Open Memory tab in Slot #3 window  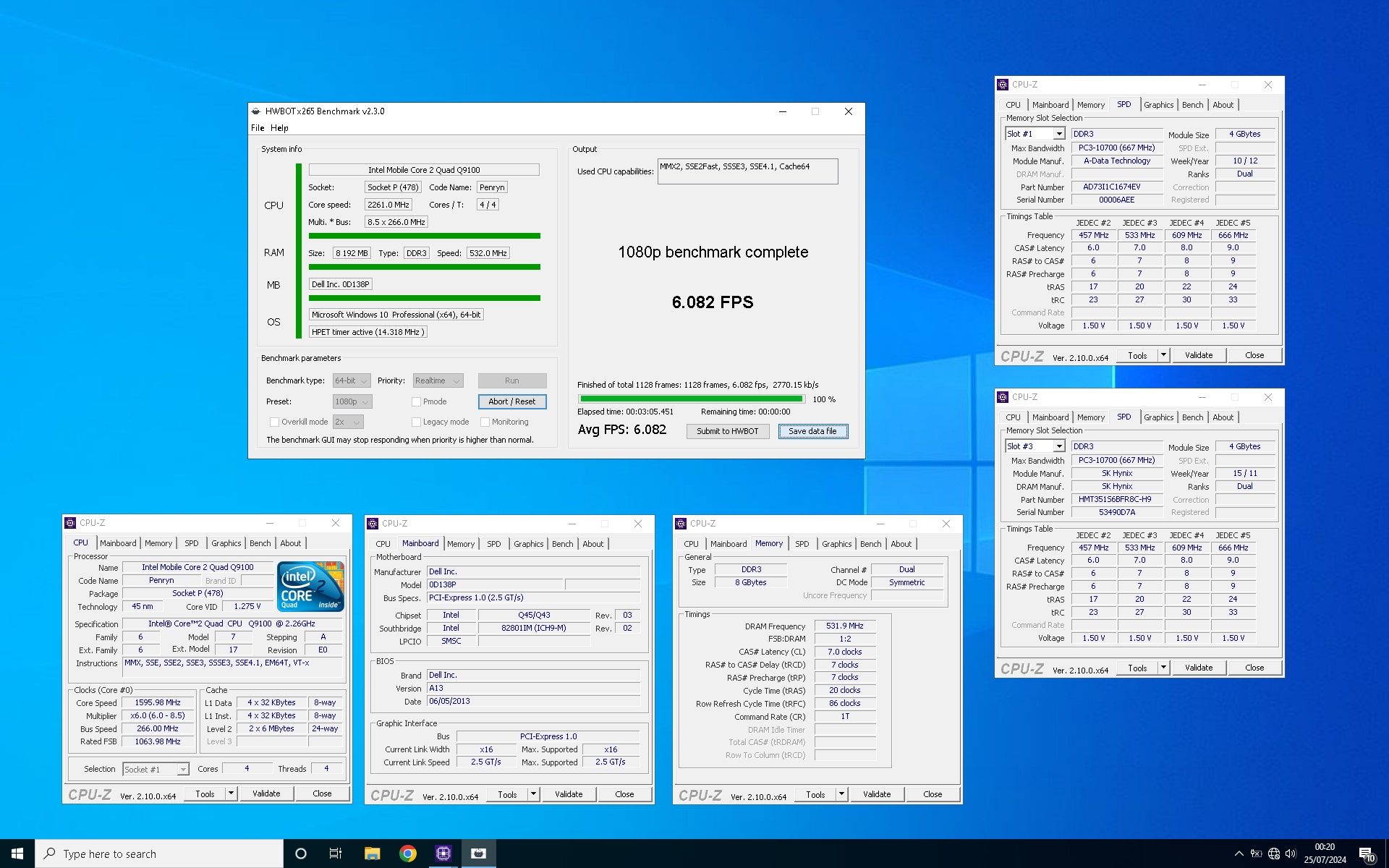[x=1091, y=417]
